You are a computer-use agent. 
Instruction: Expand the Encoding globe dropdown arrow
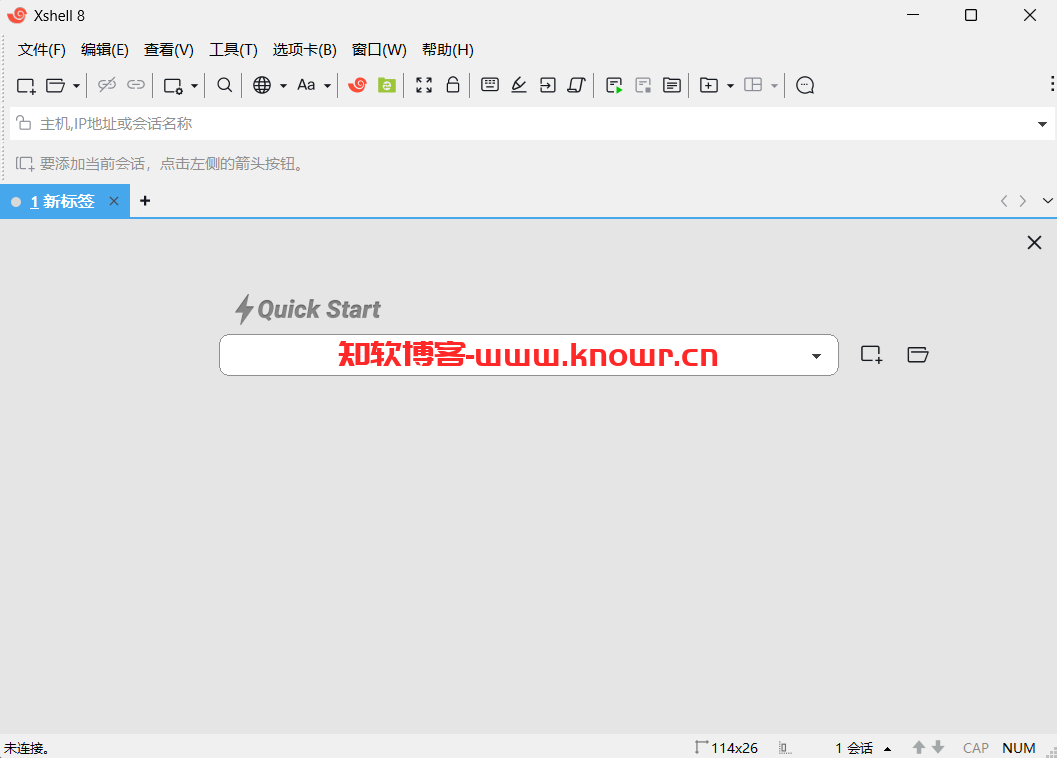pos(283,86)
